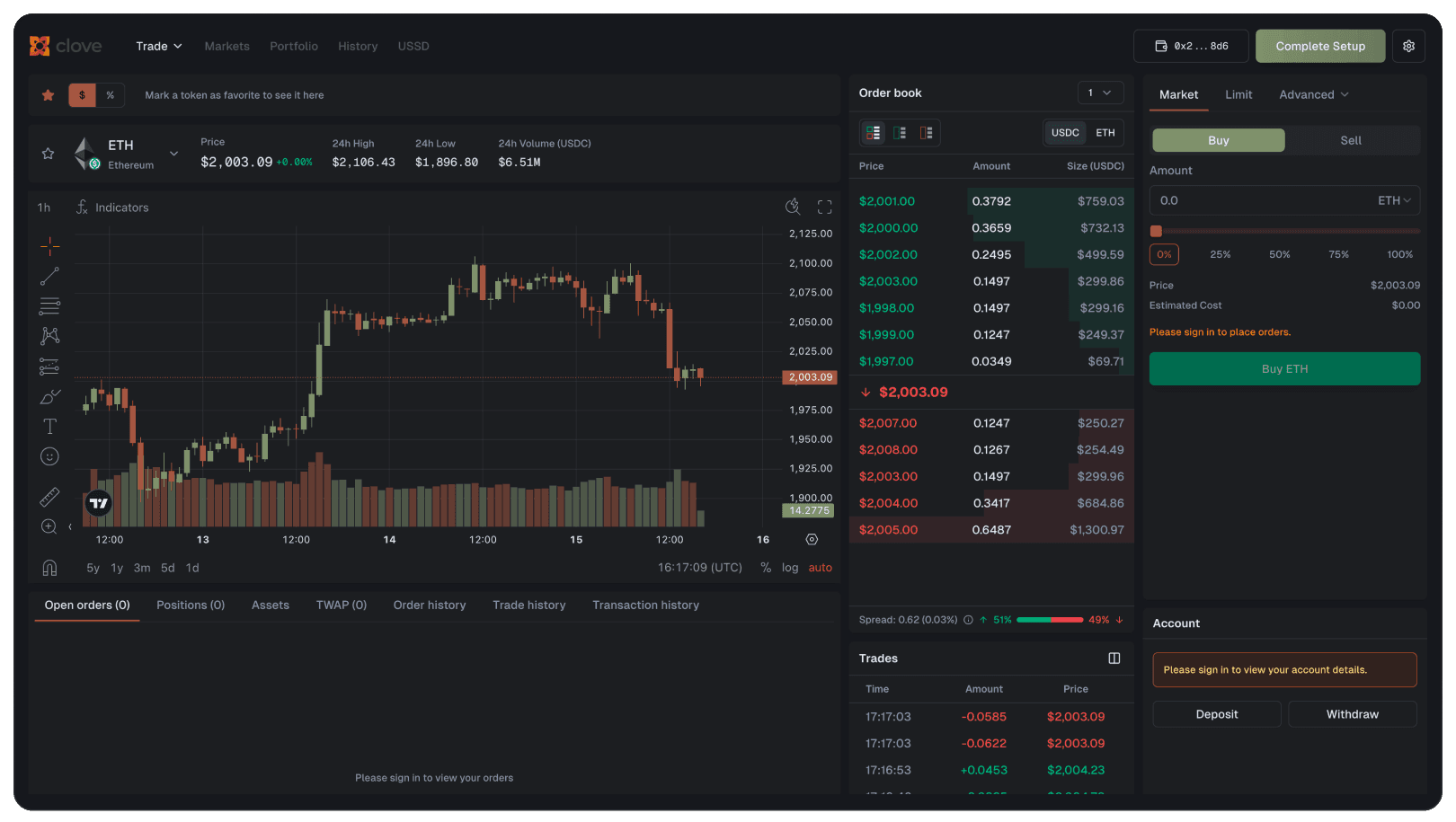
Task: Expand the Advanced order types dropdown
Action: point(1314,94)
